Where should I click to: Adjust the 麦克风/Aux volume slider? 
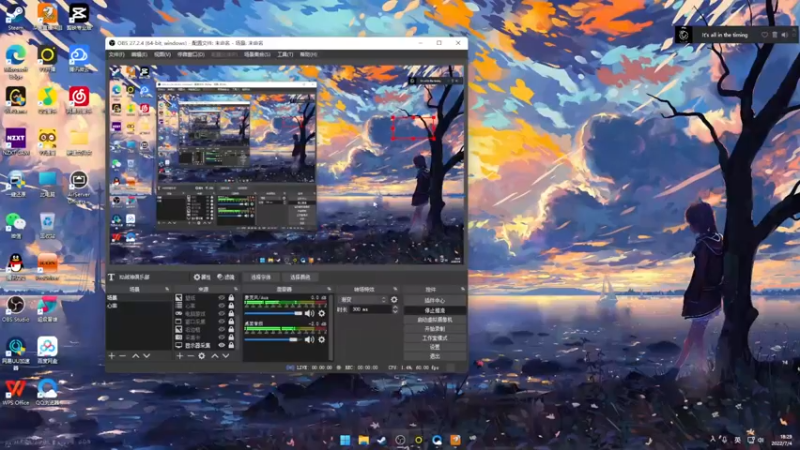[273, 313]
